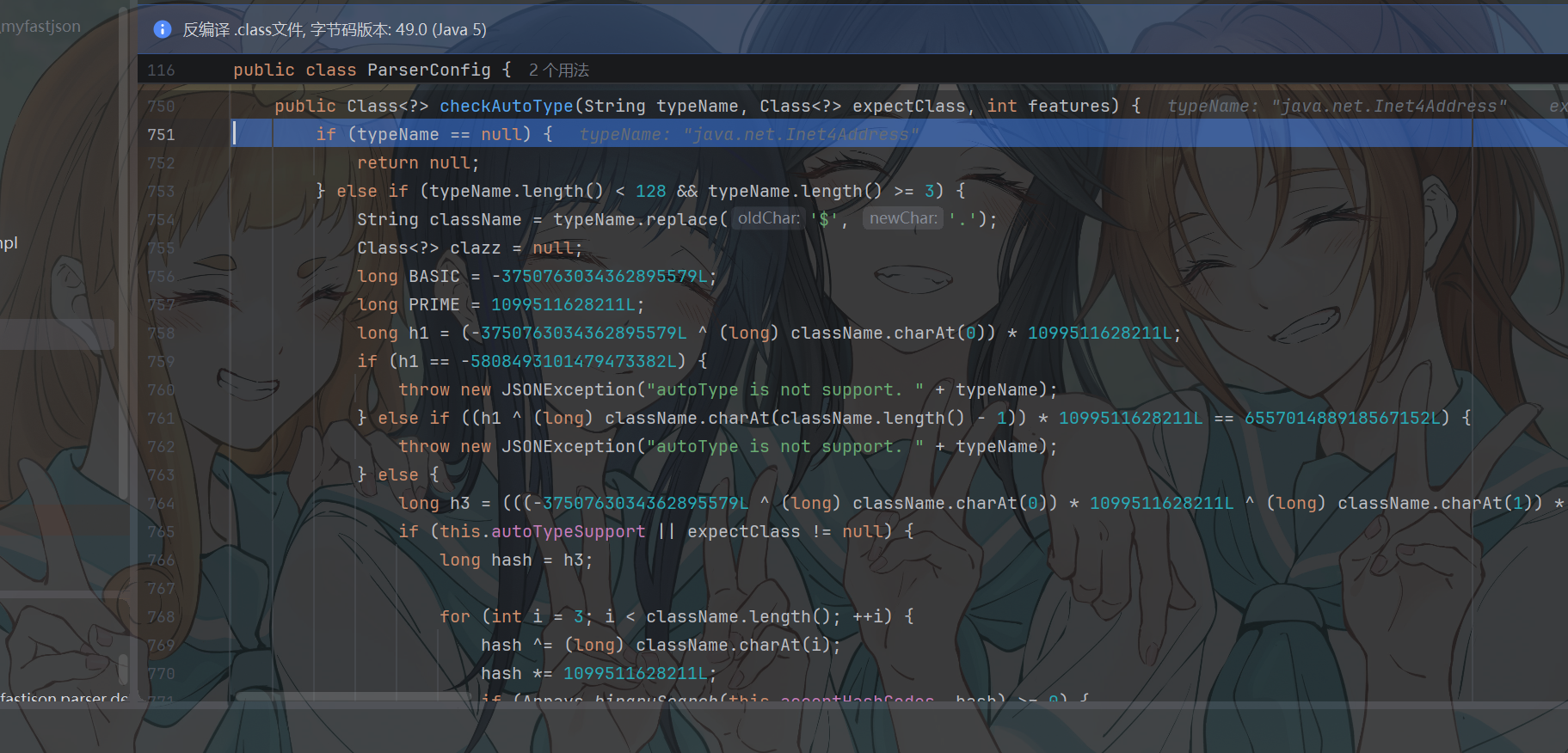Click PRIME constant name on line 757
Image resolution: width=1568 pixels, height=753 pixels.
coord(434,305)
